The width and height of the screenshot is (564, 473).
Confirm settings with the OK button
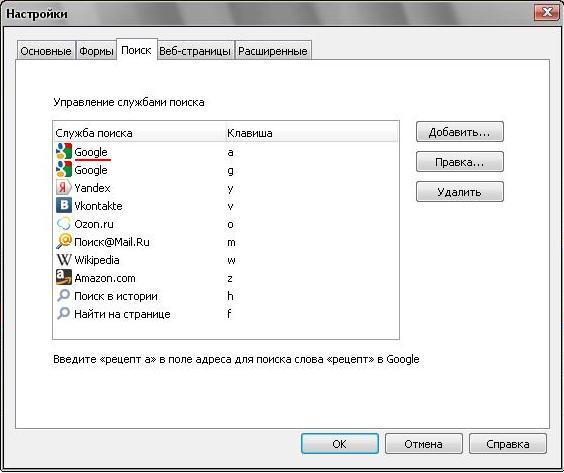click(340, 444)
